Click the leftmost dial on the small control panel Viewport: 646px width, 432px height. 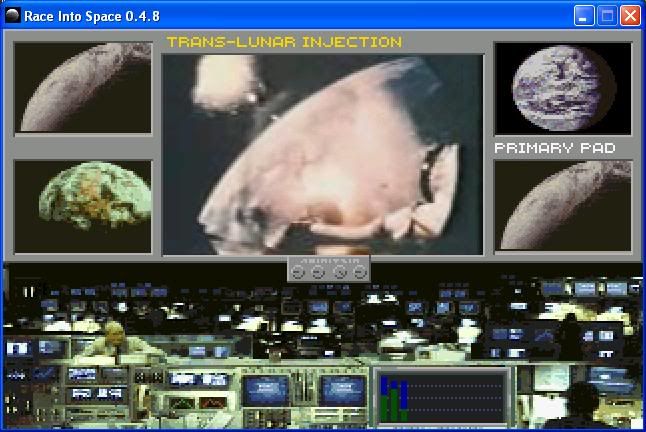297,272
